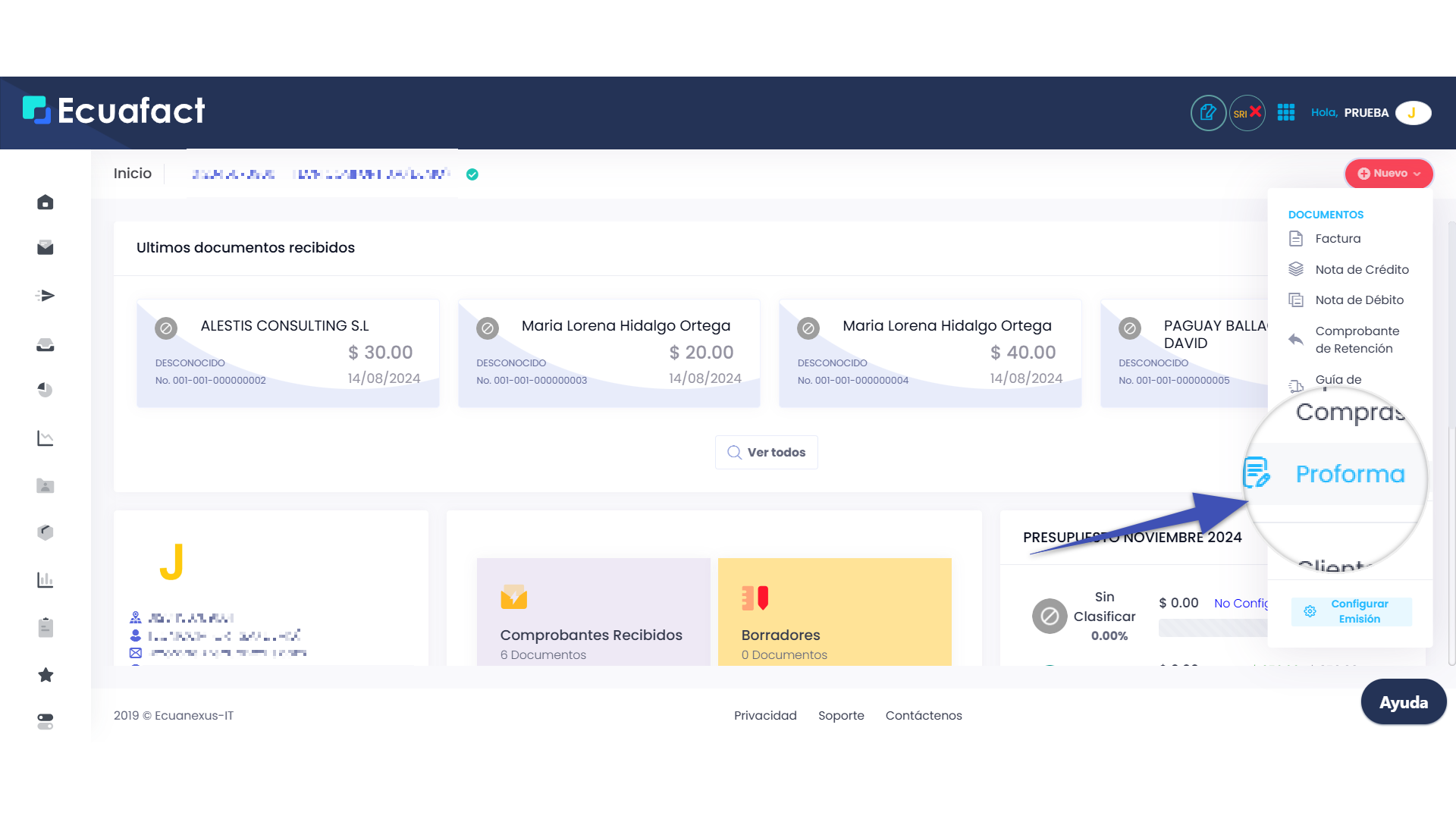Viewport: 1456px width, 819px height.
Task: Click the edit pencil icon in header
Action: click(x=1208, y=113)
